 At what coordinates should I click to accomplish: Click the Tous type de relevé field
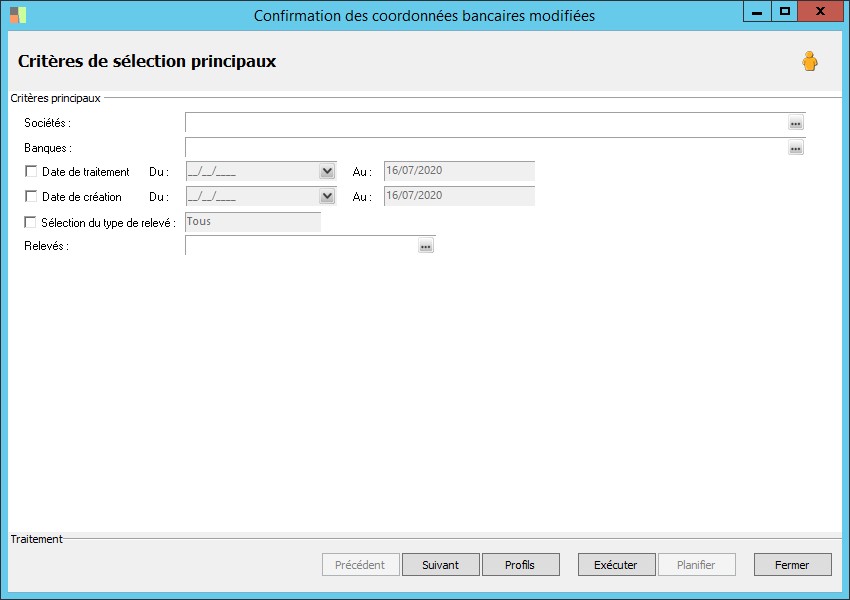pyautogui.click(x=253, y=222)
